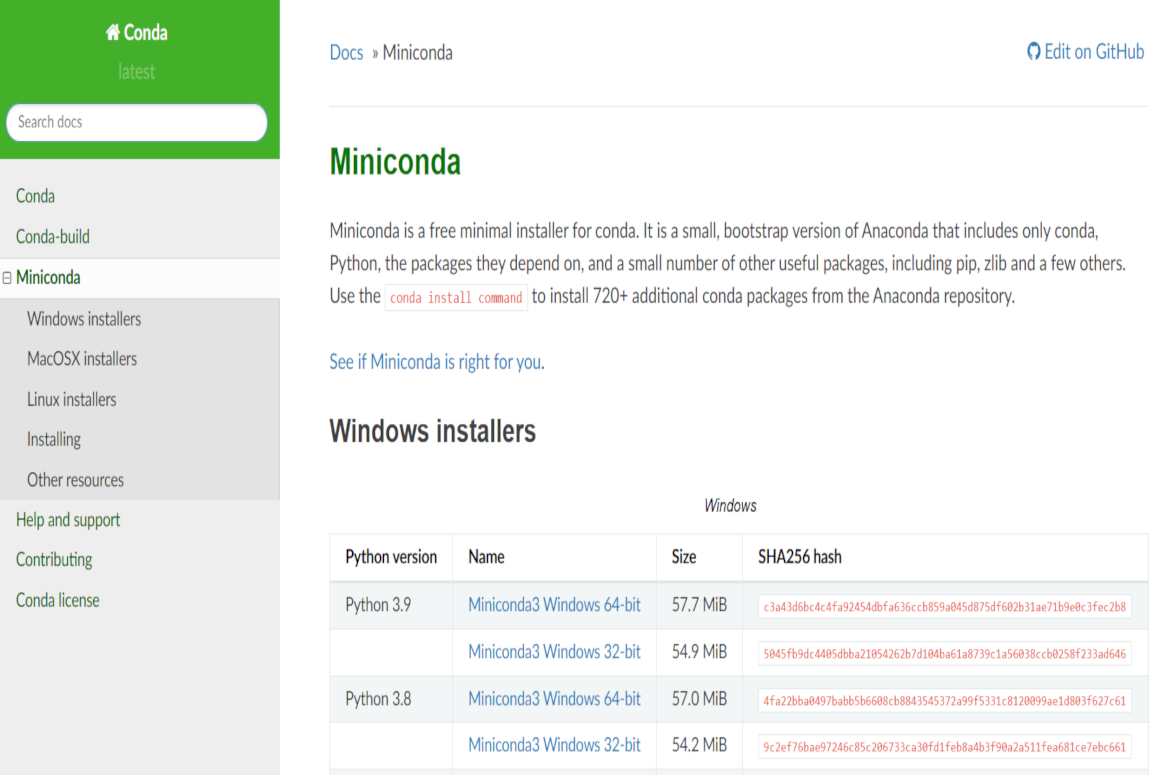Click the "57.7 MiB" size cell
Screen dimensions: 1154x775
pos(699,604)
